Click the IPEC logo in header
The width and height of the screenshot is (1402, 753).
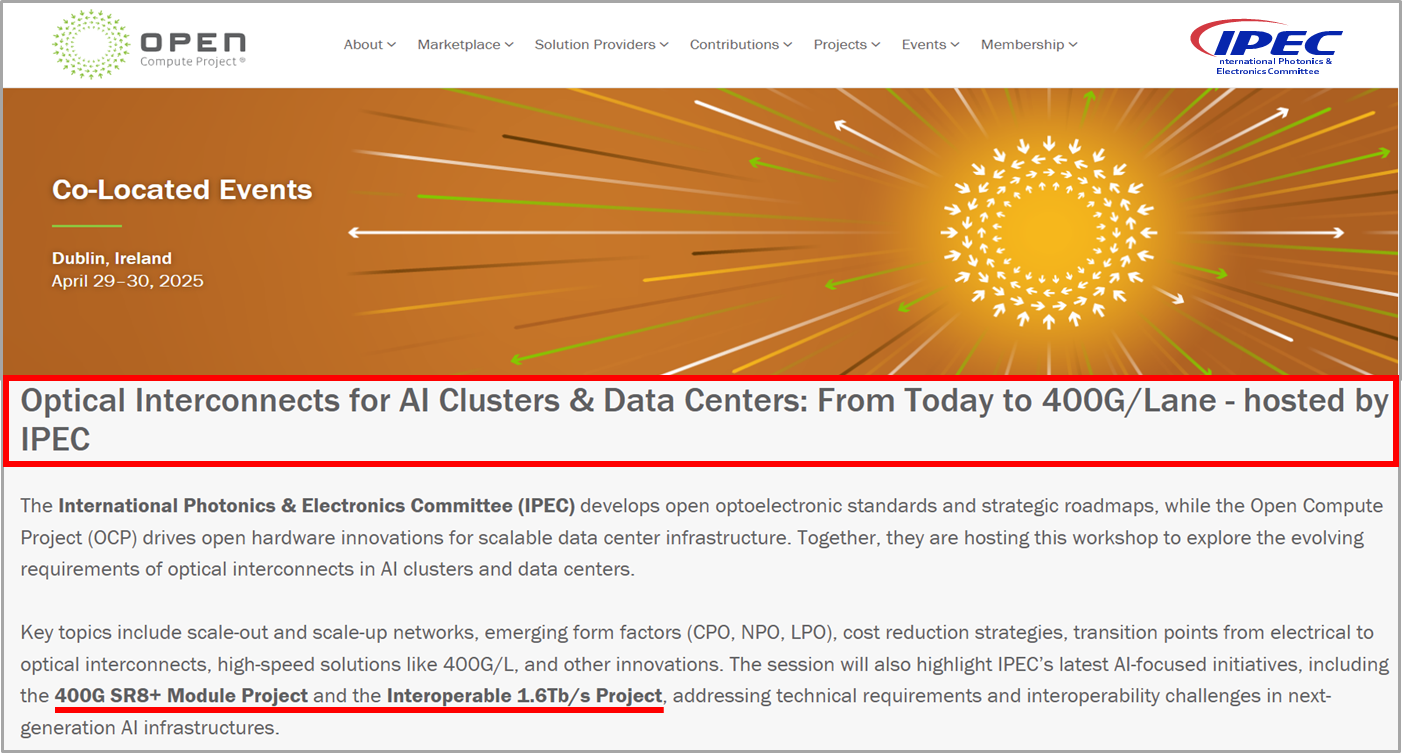1266,47
